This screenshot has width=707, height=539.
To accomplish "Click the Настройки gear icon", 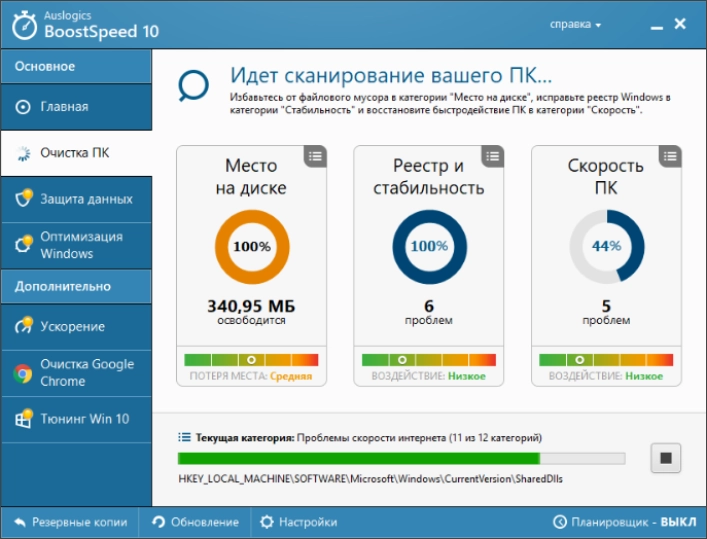I will coord(266,522).
